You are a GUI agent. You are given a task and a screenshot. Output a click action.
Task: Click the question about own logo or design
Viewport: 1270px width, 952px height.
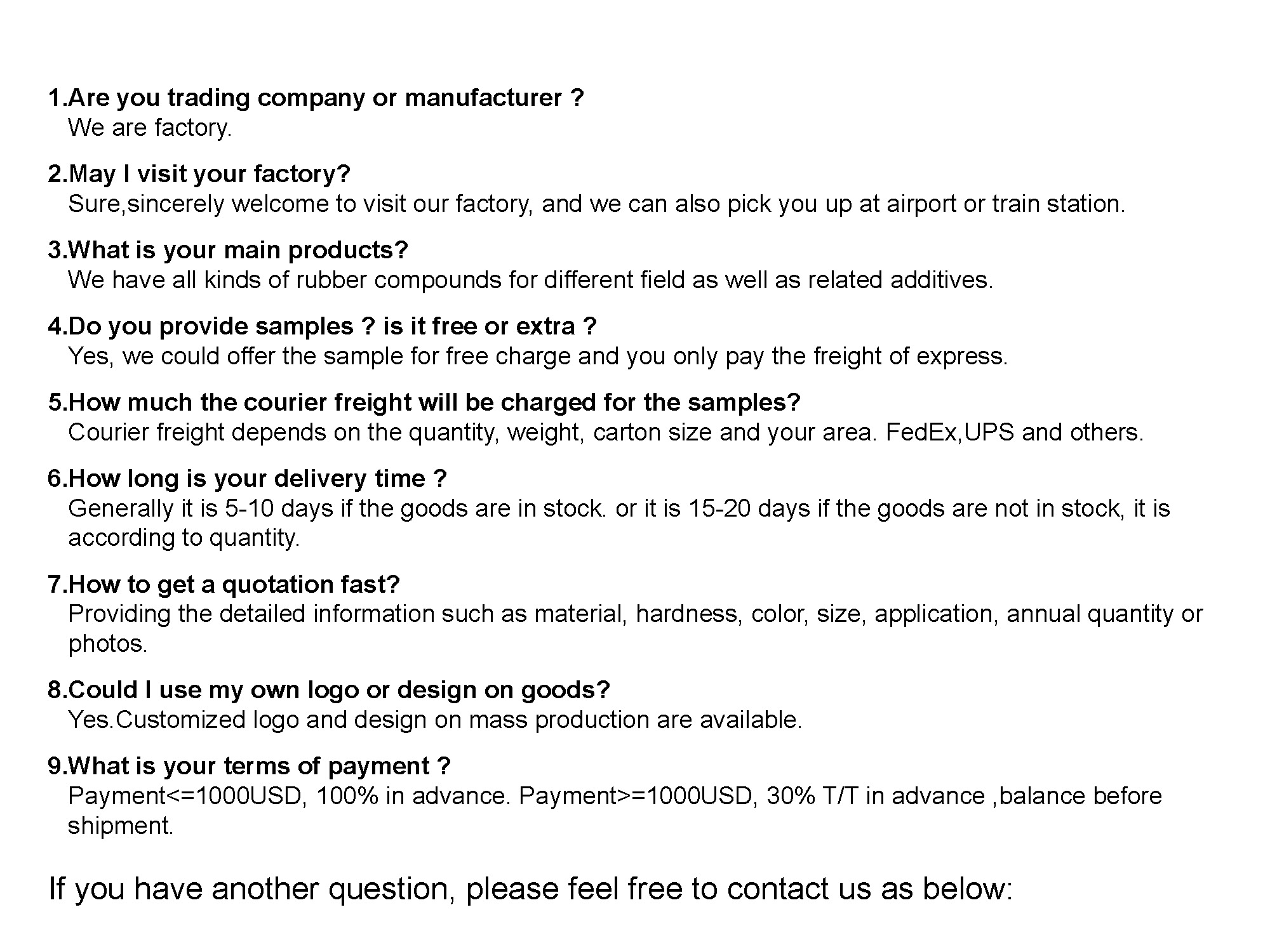(x=328, y=690)
